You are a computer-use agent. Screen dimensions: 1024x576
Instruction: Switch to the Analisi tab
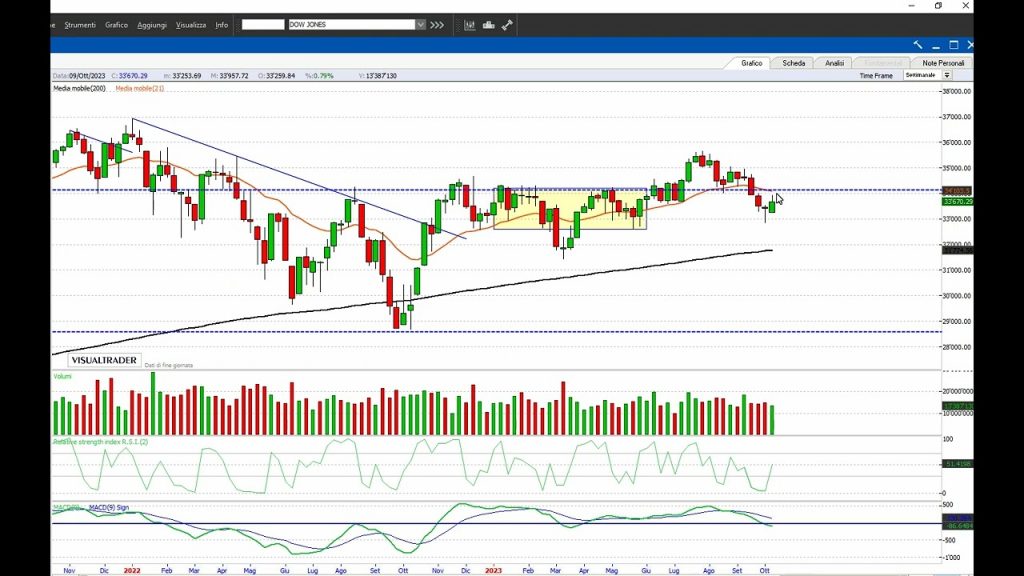[x=834, y=63]
